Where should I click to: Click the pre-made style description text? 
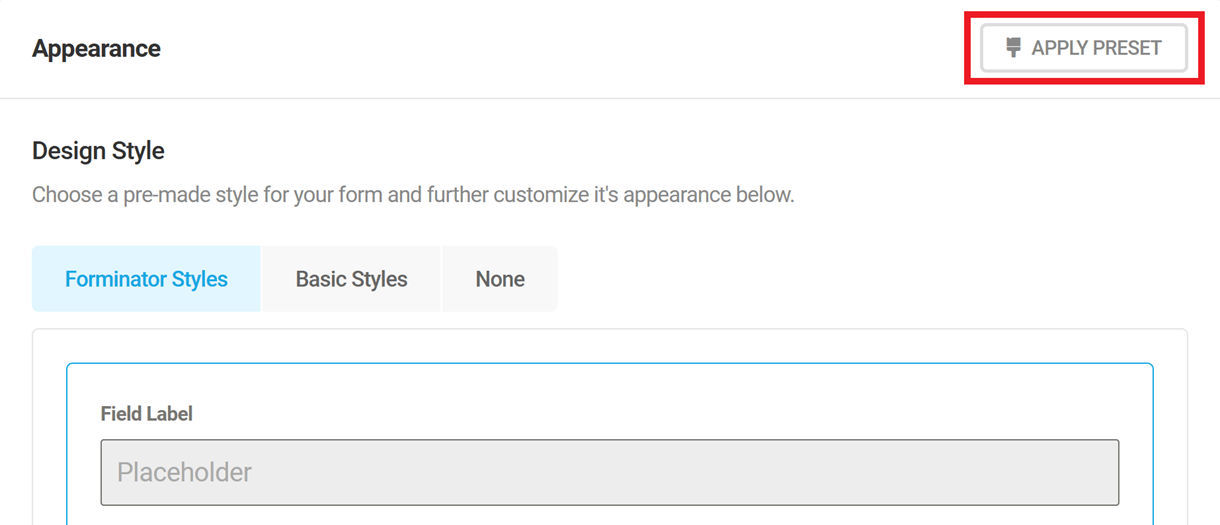click(x=413, y=194)
